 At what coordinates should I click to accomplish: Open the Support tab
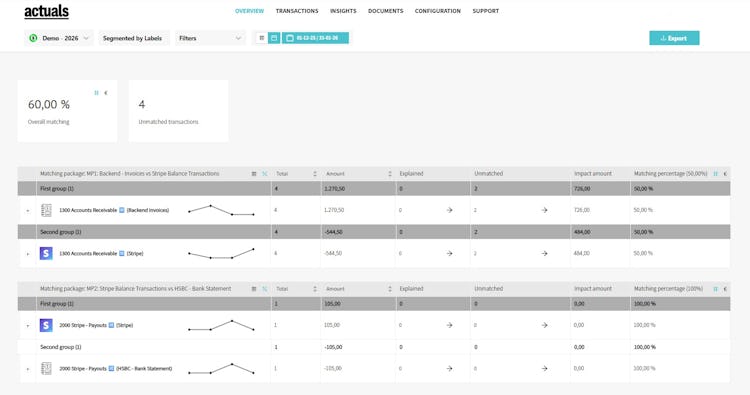tap(485, 11)
